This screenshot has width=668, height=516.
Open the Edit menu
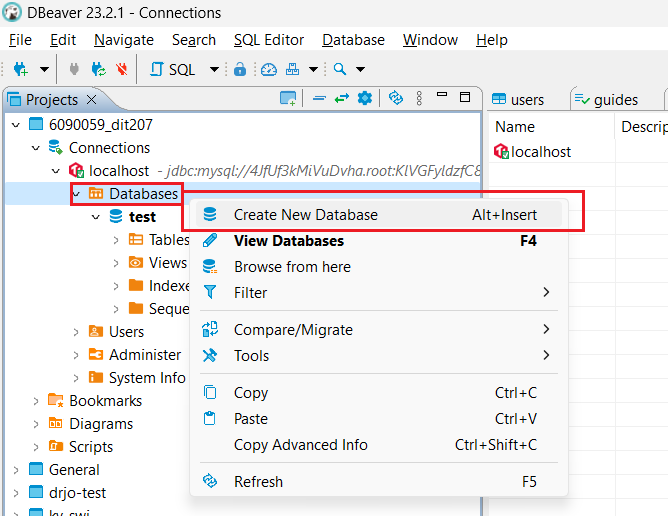click(x=63, y=40)
